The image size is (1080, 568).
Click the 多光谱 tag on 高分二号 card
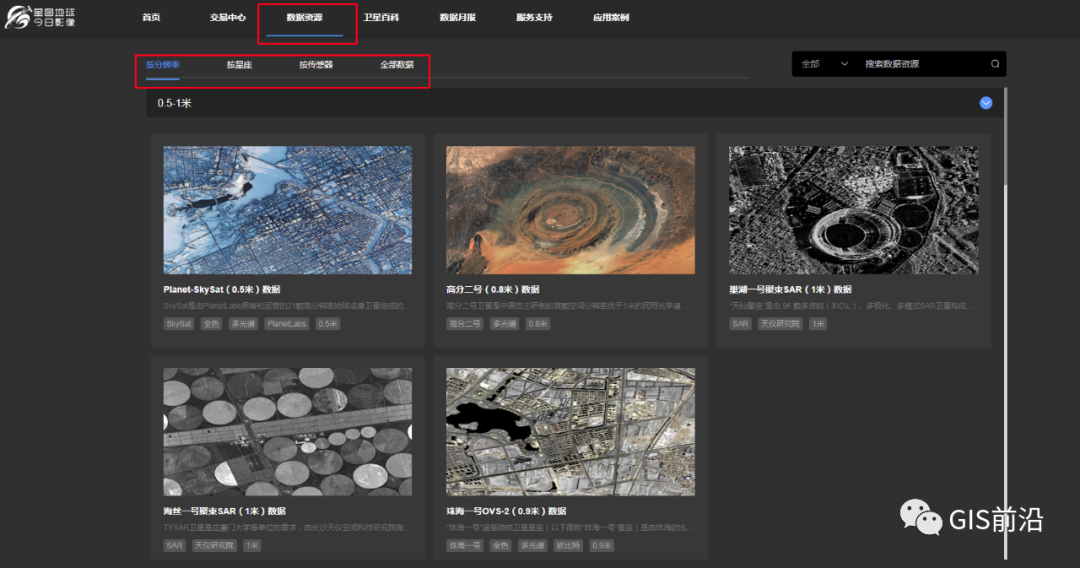(504, 324)
